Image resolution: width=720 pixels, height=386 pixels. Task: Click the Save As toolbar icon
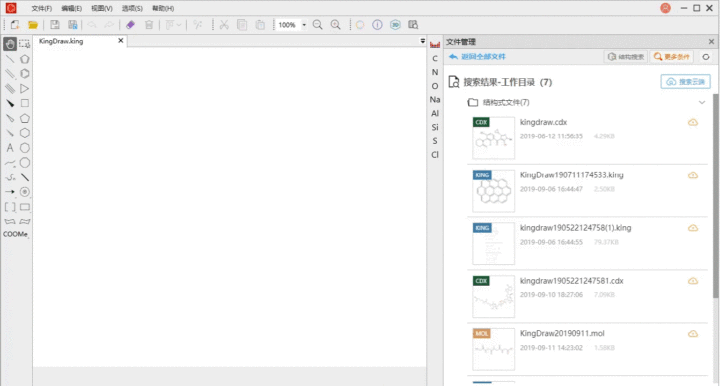pyautogui.click(x=73, y=25)
